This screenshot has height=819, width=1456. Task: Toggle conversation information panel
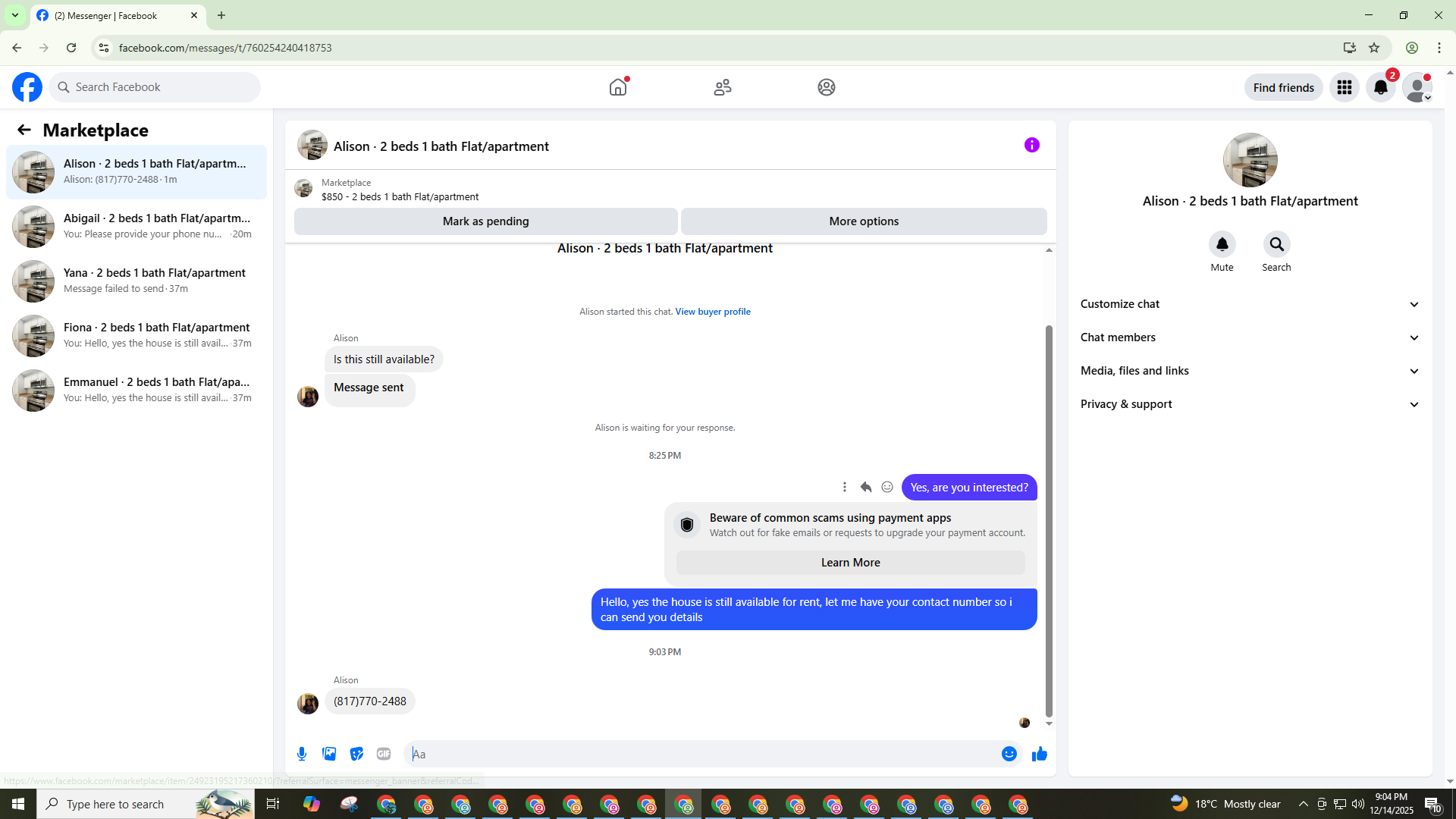coord(1031,145)
